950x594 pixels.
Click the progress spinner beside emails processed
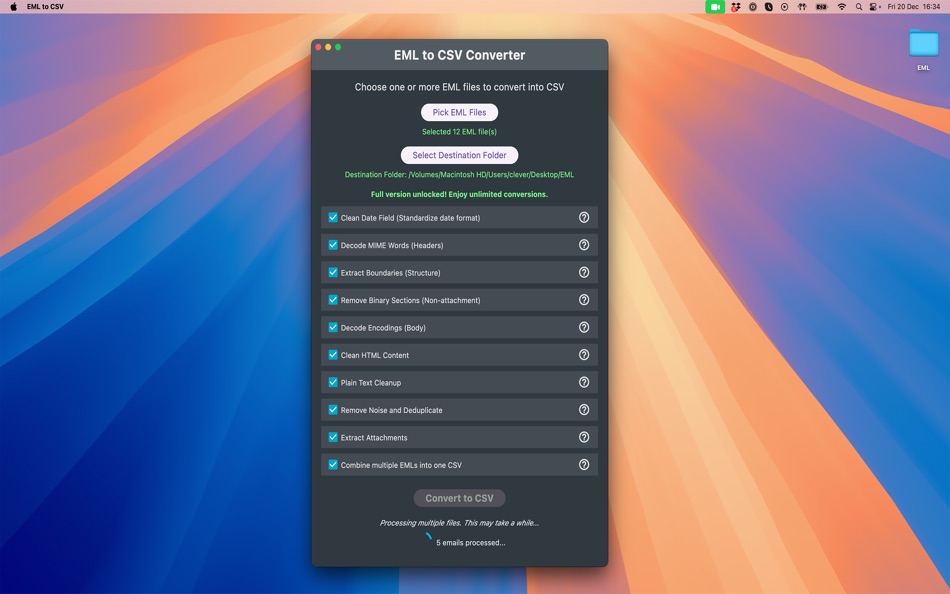pyautogui.click(x=428, y=538)
